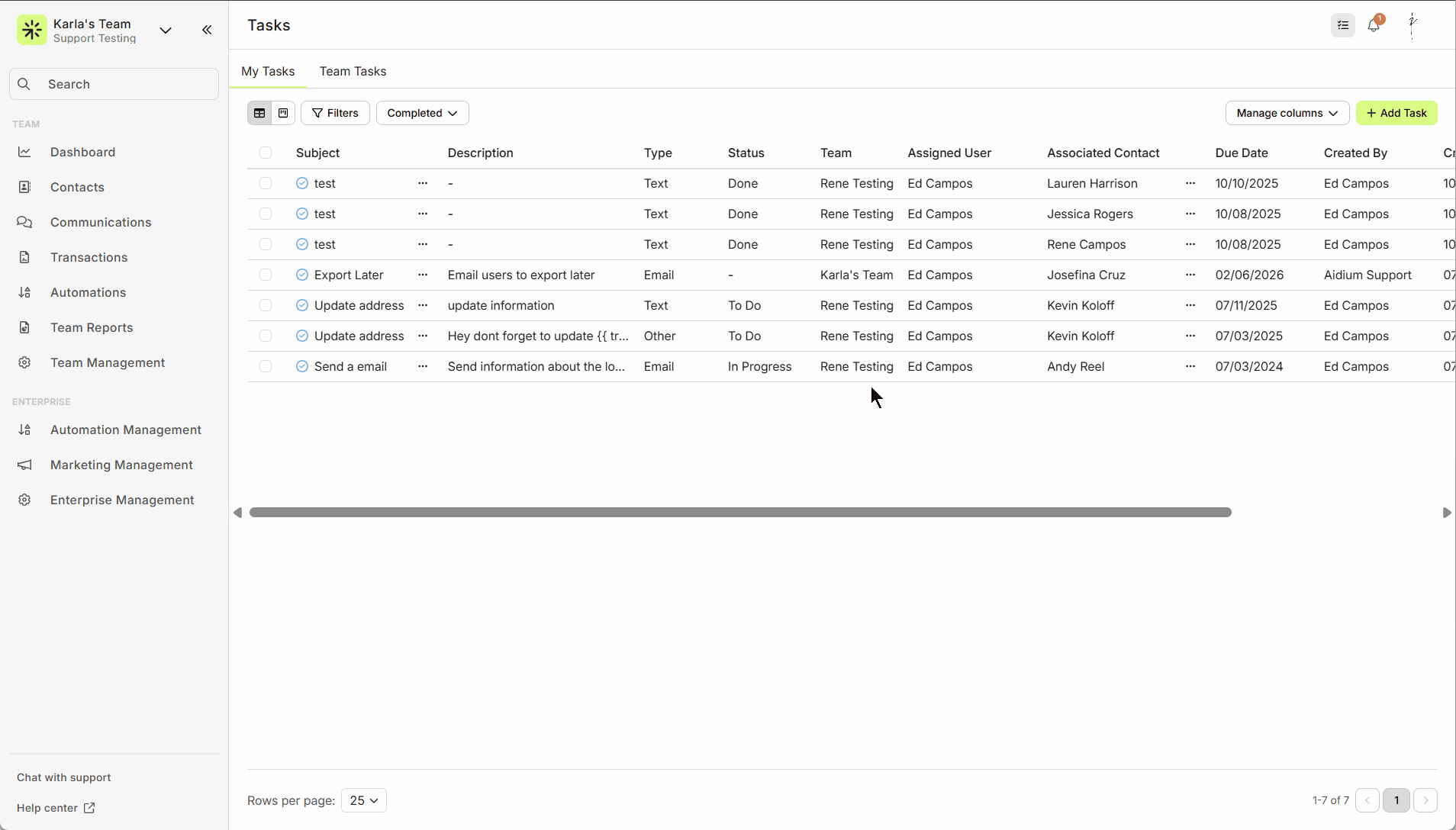
Task: Open contact options for Lauren Harrison
Action: click(1190, 183)
